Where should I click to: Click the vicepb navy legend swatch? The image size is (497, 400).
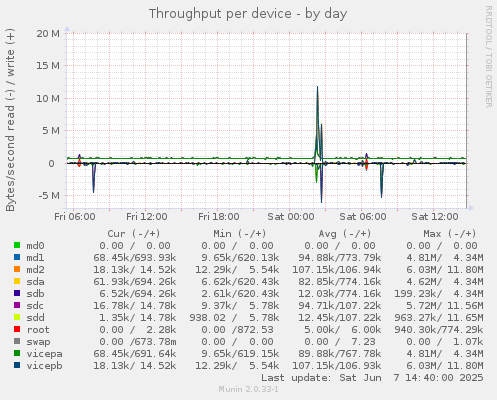coord(17,365)
